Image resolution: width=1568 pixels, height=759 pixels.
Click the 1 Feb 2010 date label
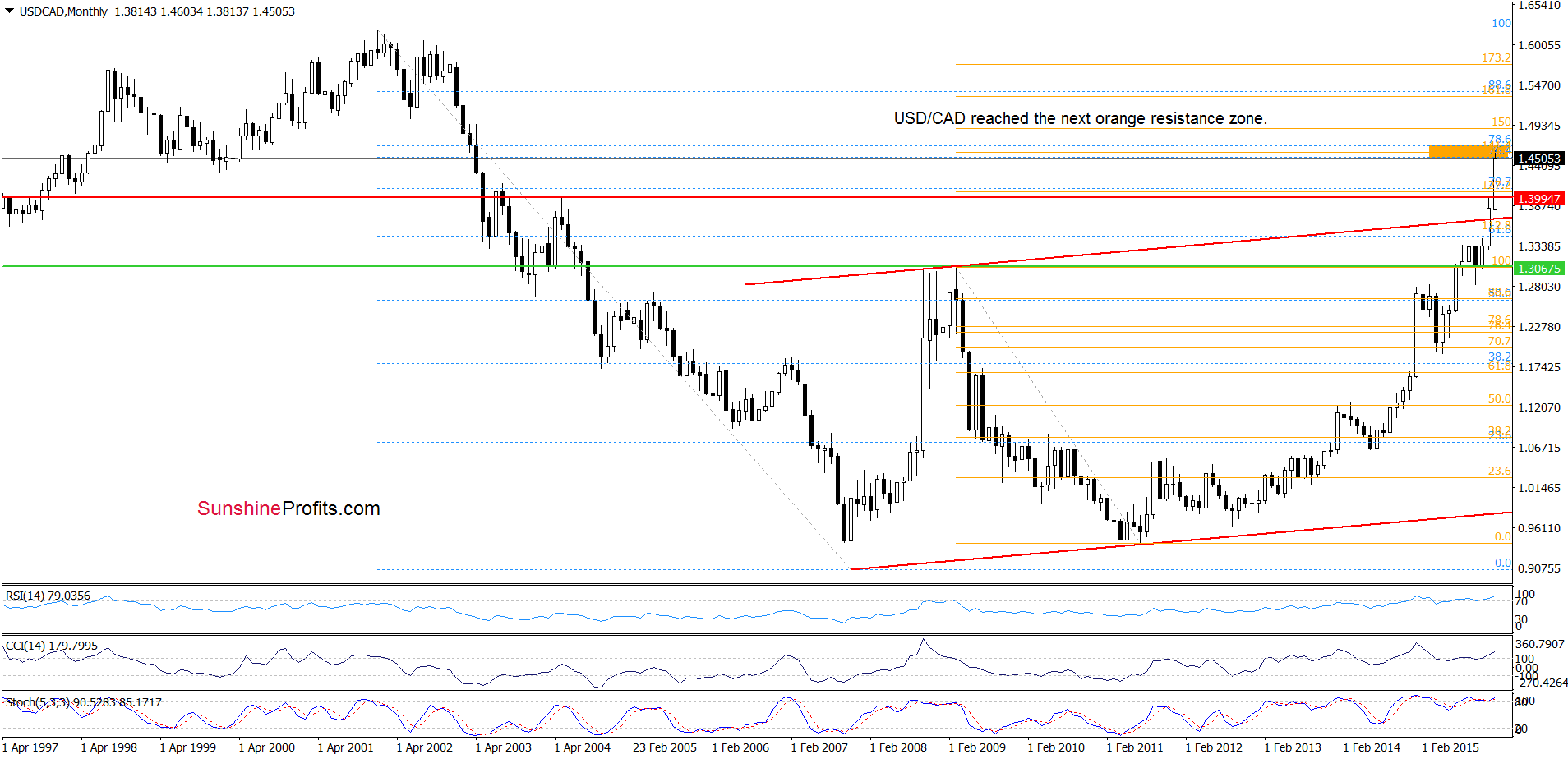(x=1056, y=747)
